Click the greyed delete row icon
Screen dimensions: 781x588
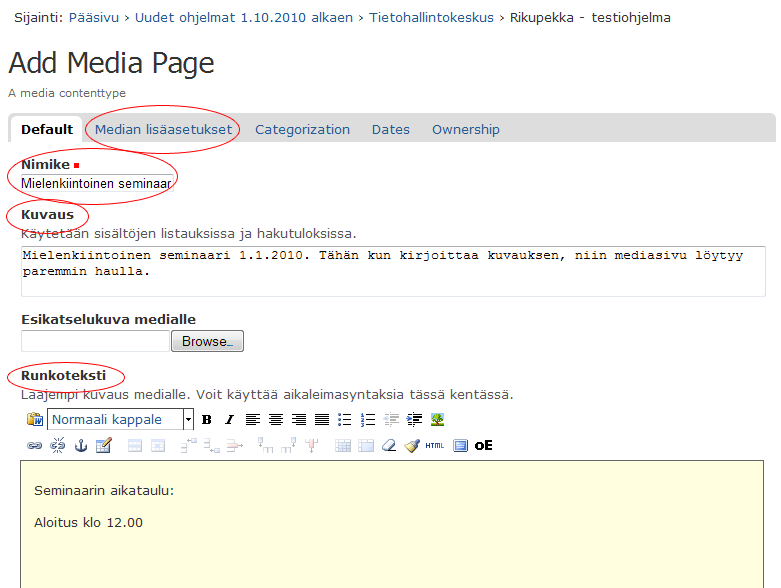pyautogui.click(x=235, y=446)
